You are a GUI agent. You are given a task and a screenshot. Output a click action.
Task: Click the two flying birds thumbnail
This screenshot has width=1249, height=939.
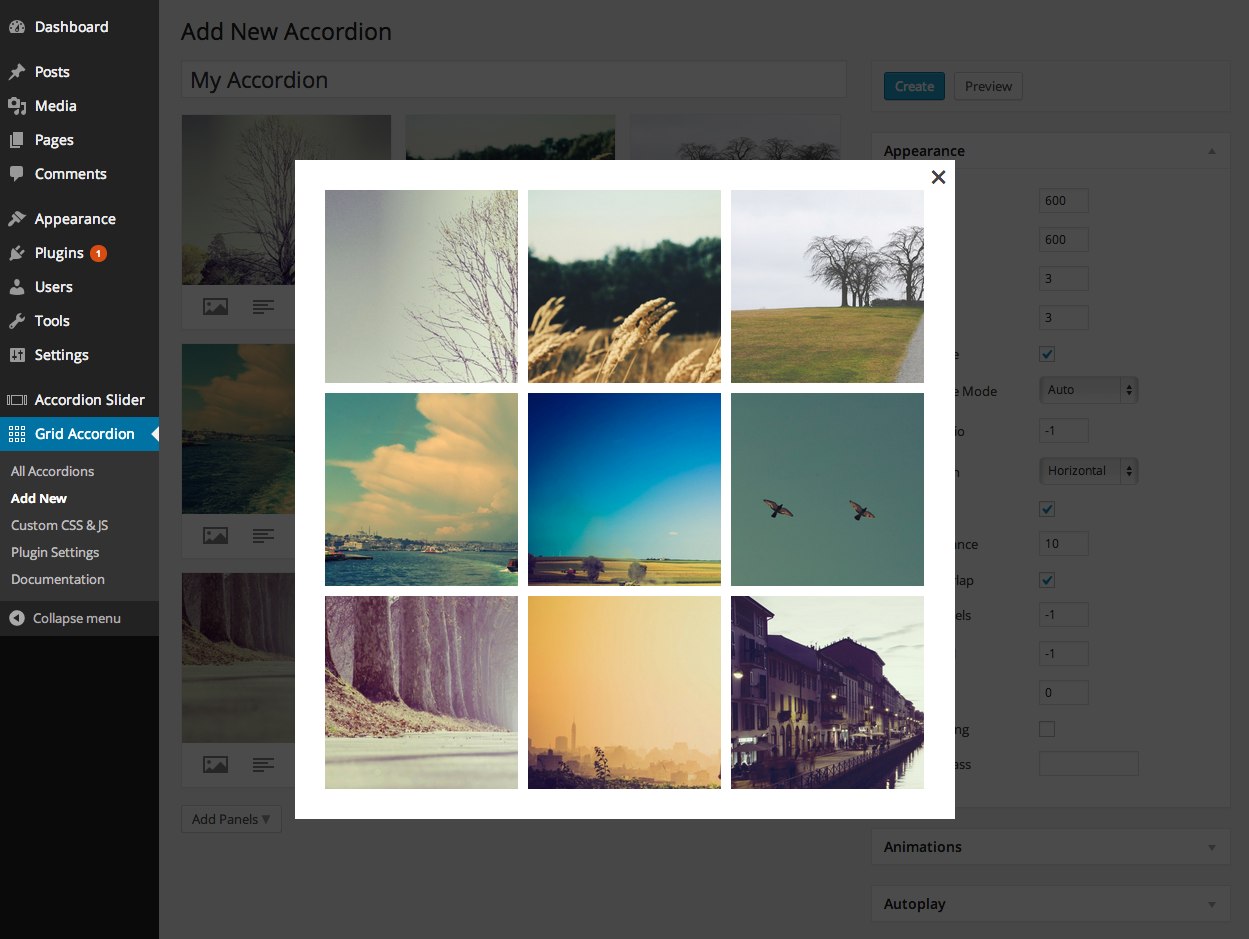827,489
